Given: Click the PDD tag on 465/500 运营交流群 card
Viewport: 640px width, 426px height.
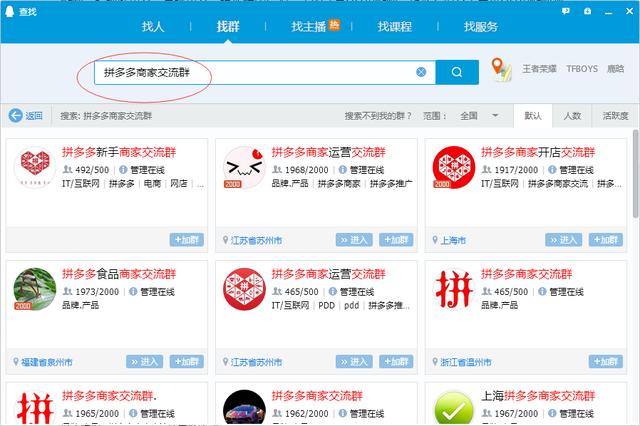Looking at the screenshot, I should pyautogui.click(x=326, y=305).
